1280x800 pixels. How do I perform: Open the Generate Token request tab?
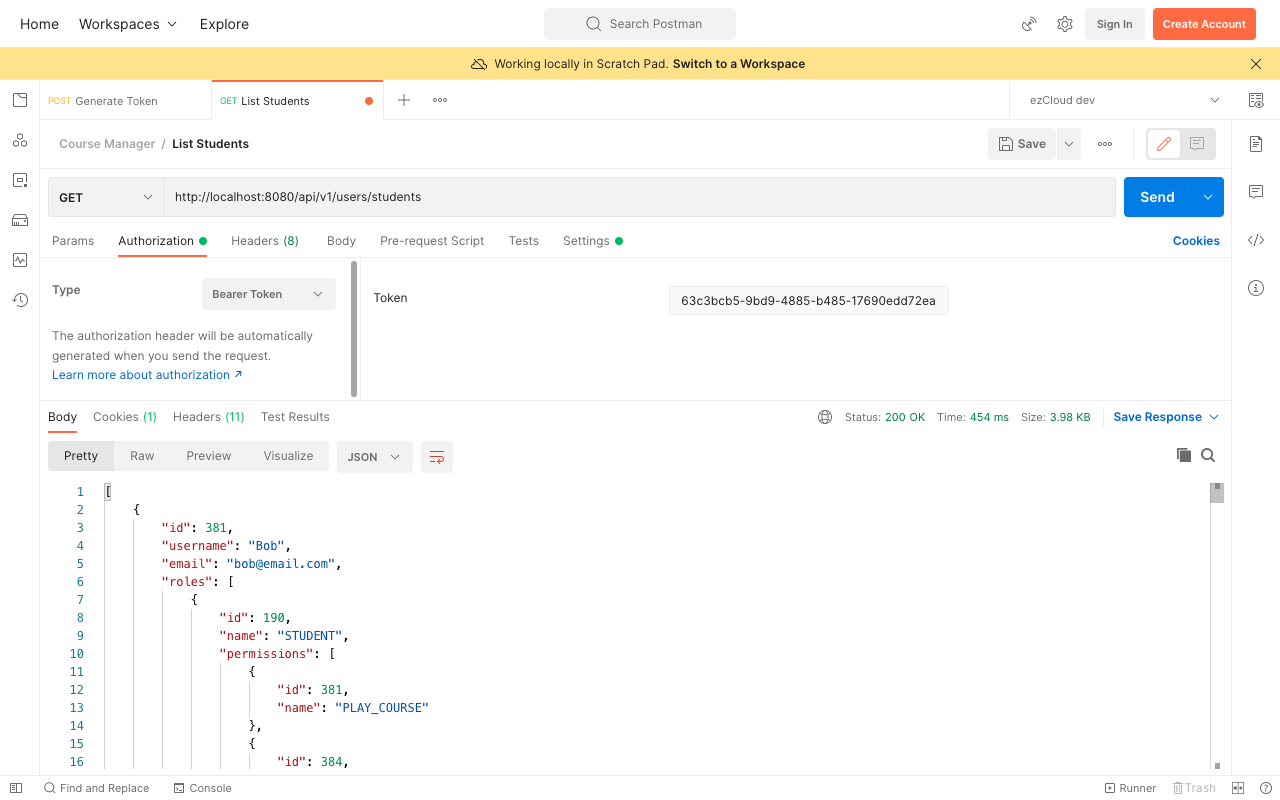tap(126, 100)
